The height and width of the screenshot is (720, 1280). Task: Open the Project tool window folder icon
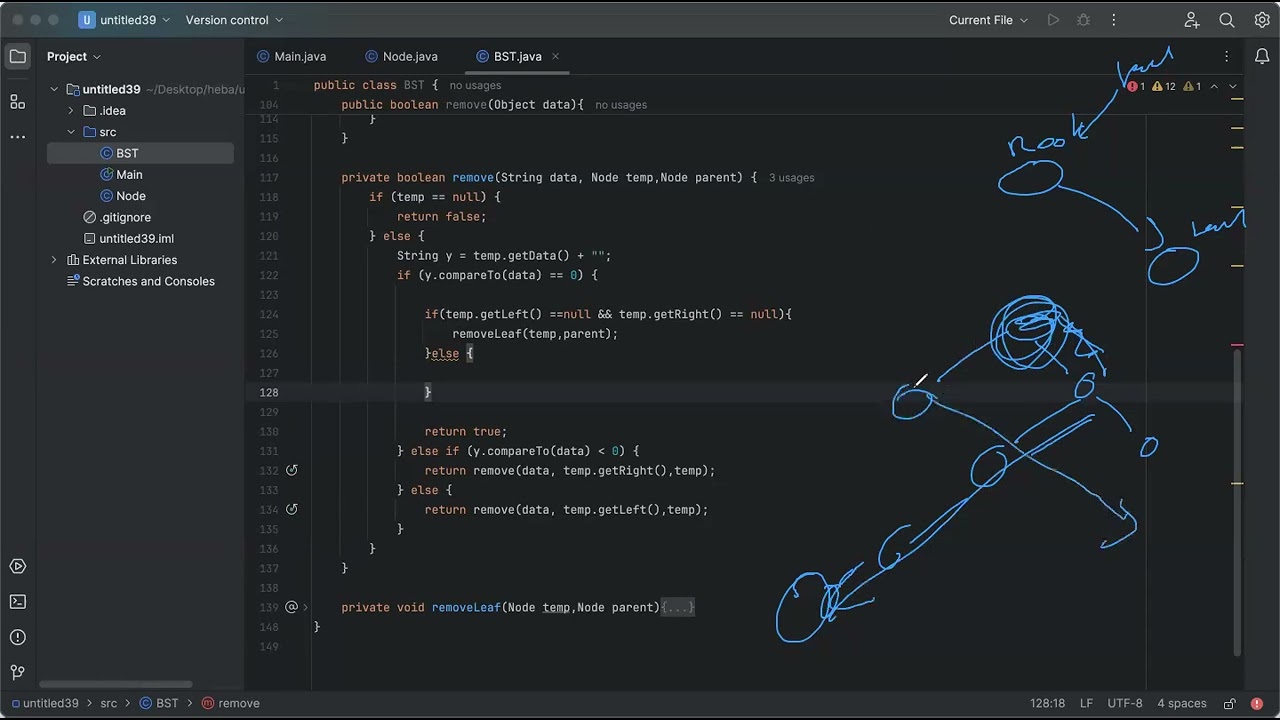pos(18,56)
